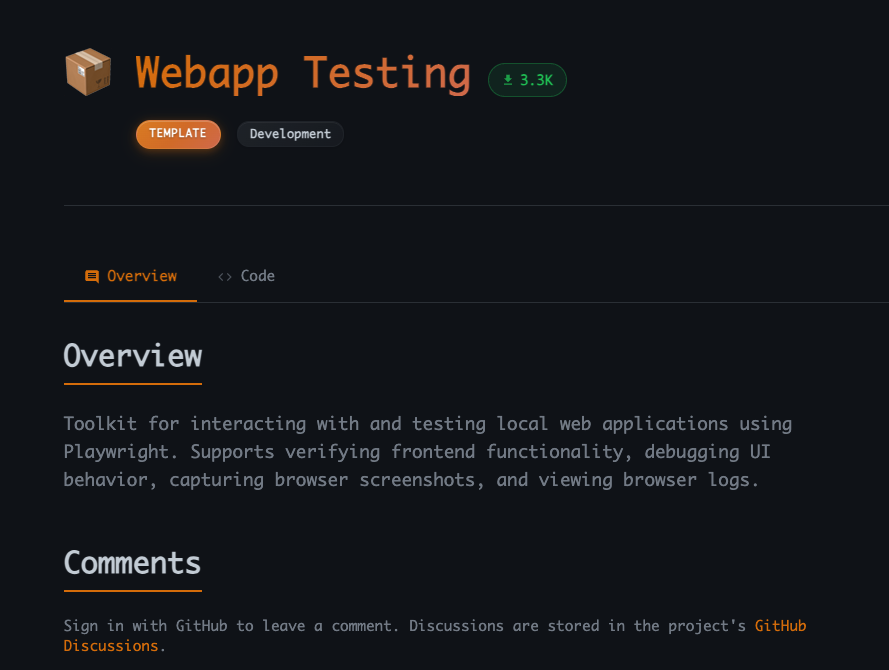Select the Development tag
This screenshot has height=670, width=889.
click(290, 133)
